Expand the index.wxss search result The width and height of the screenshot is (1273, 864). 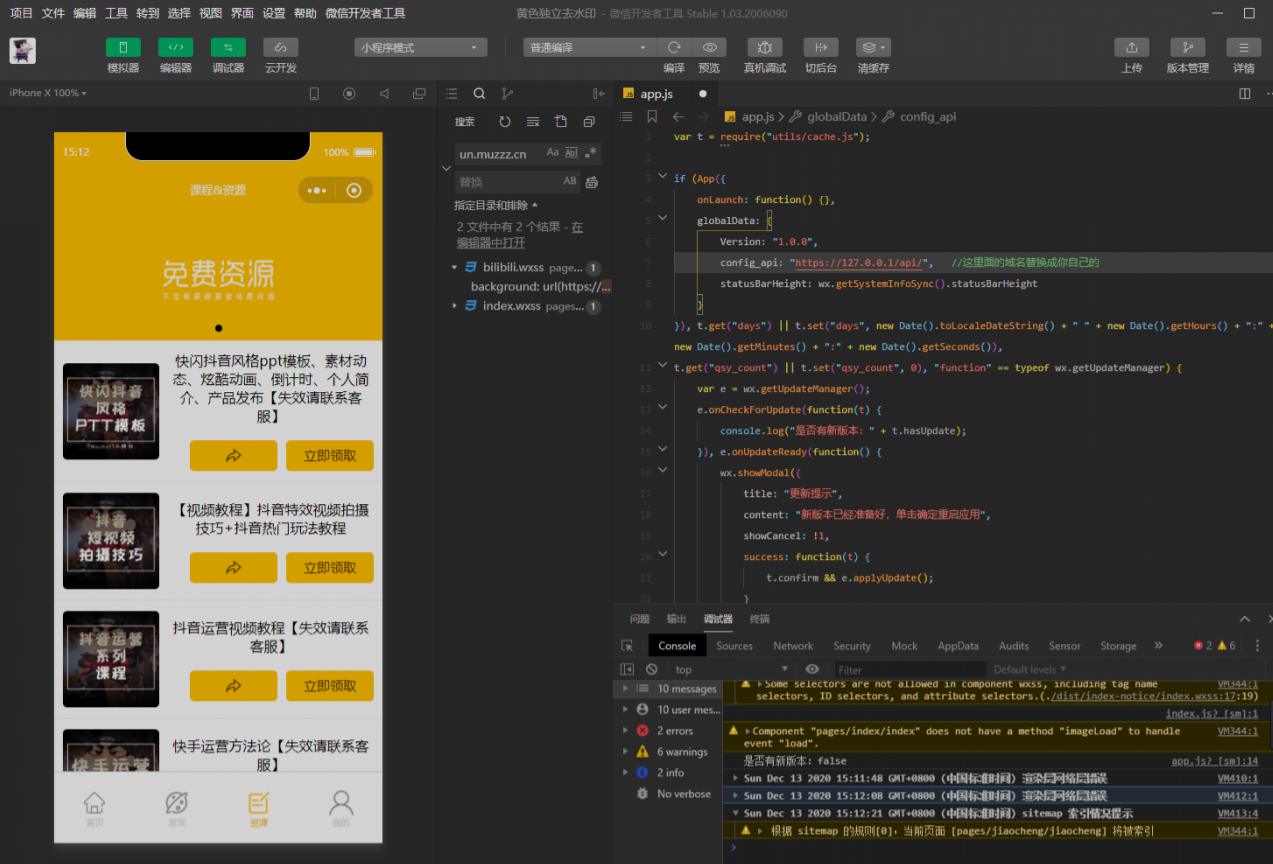coord(455,306)
